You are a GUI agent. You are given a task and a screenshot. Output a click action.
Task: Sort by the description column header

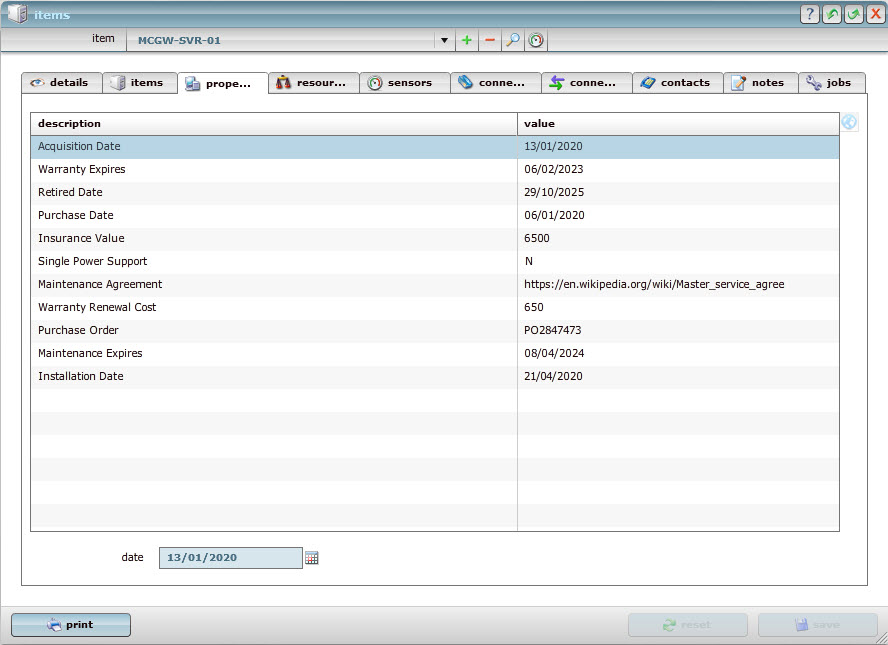pos(273,123)
